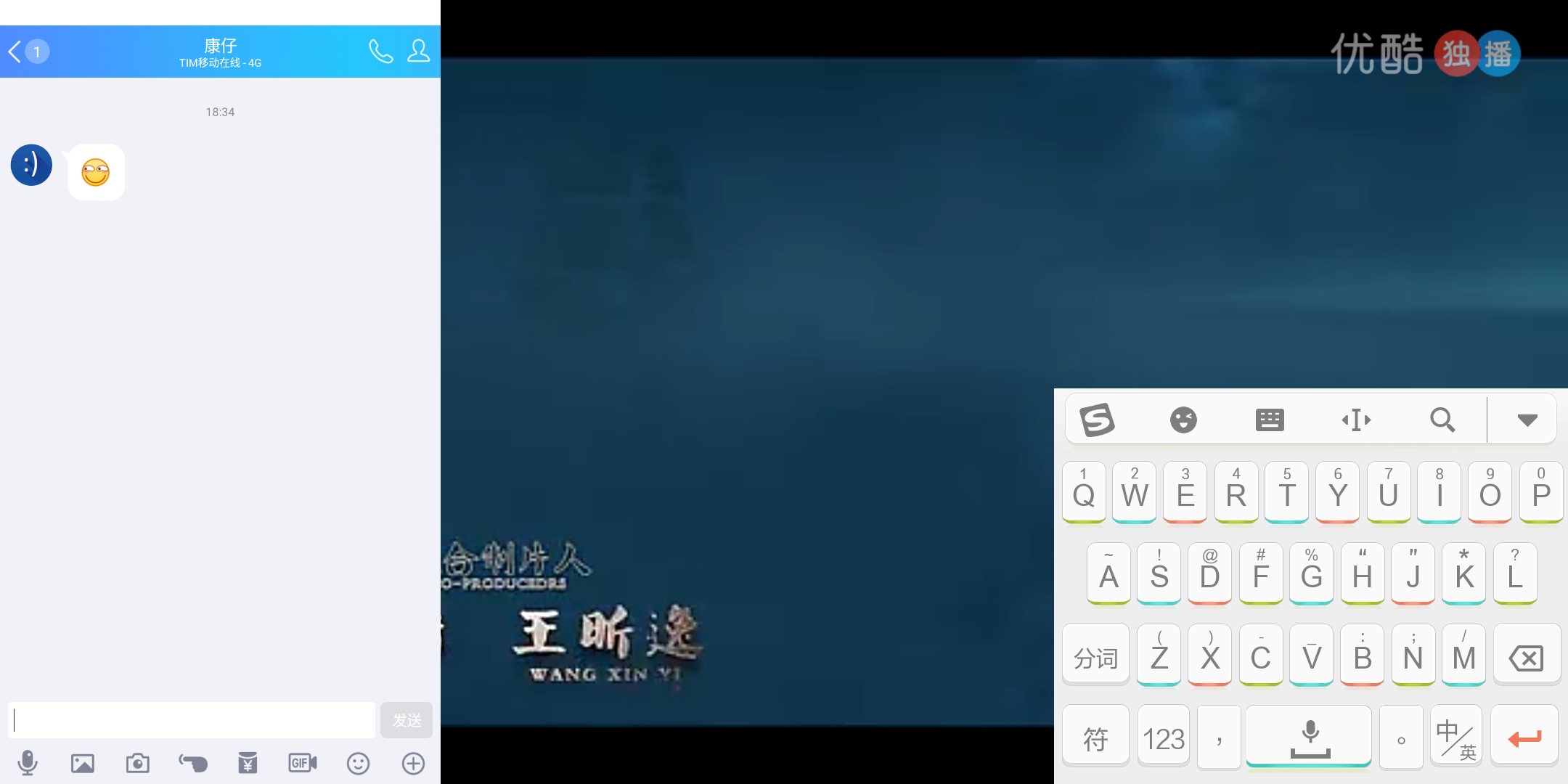Tap the E key
The image size is (1568, 784).
pos(1185,491)
